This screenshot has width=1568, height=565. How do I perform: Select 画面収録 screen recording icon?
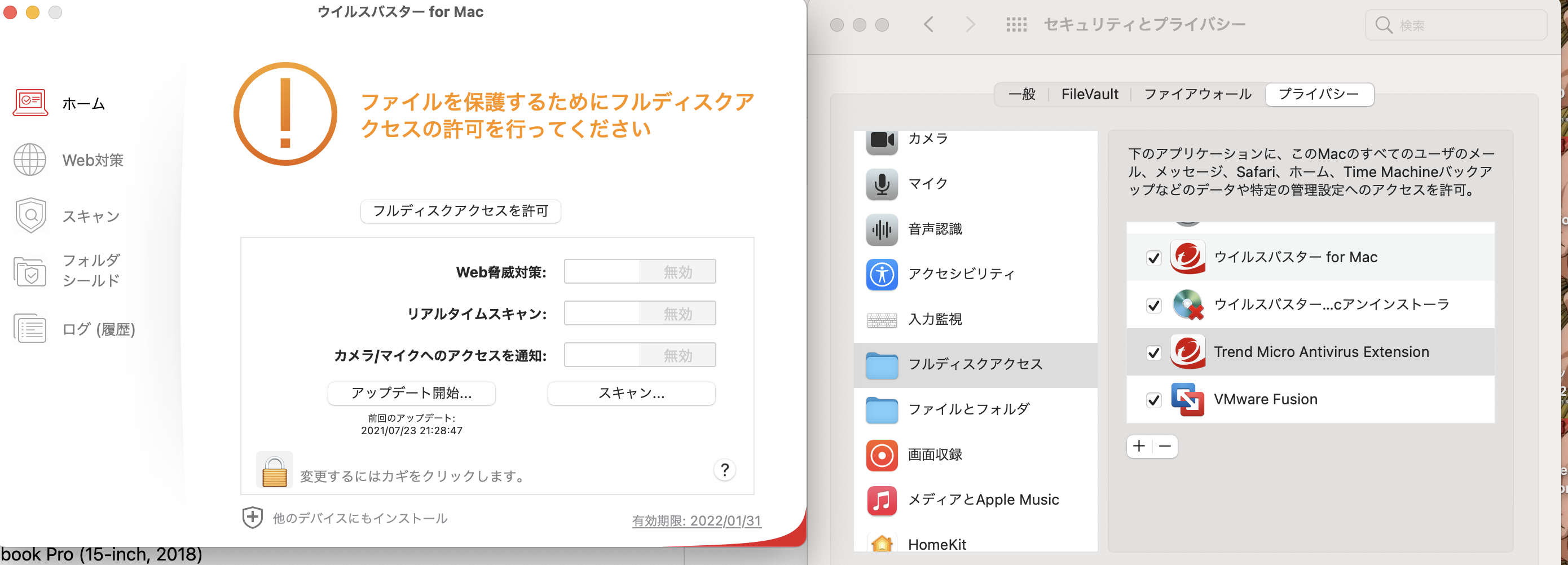pyautogui.click(x=882, y=455)
